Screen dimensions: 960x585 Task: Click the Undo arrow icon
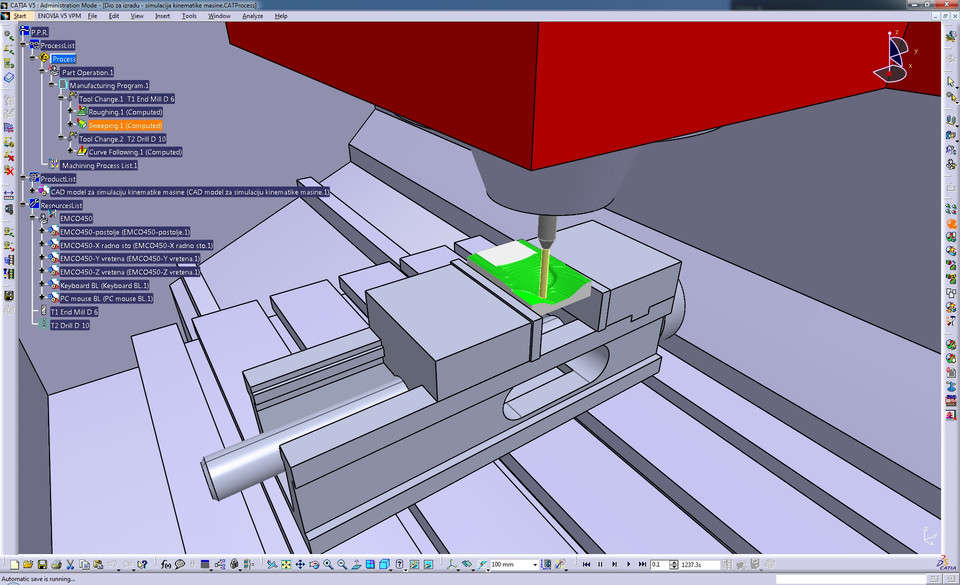tap(113, 563)
